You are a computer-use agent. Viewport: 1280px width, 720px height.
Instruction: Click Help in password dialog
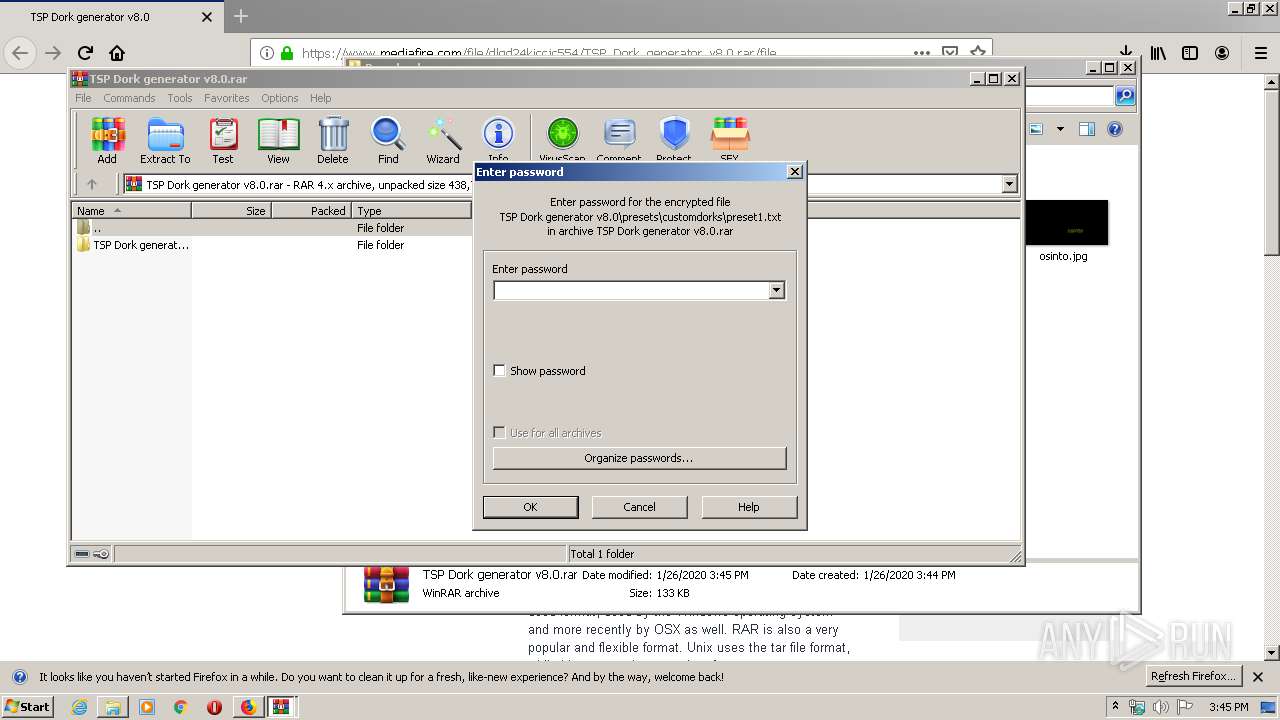pyautogui.click(x=749, y=507)
